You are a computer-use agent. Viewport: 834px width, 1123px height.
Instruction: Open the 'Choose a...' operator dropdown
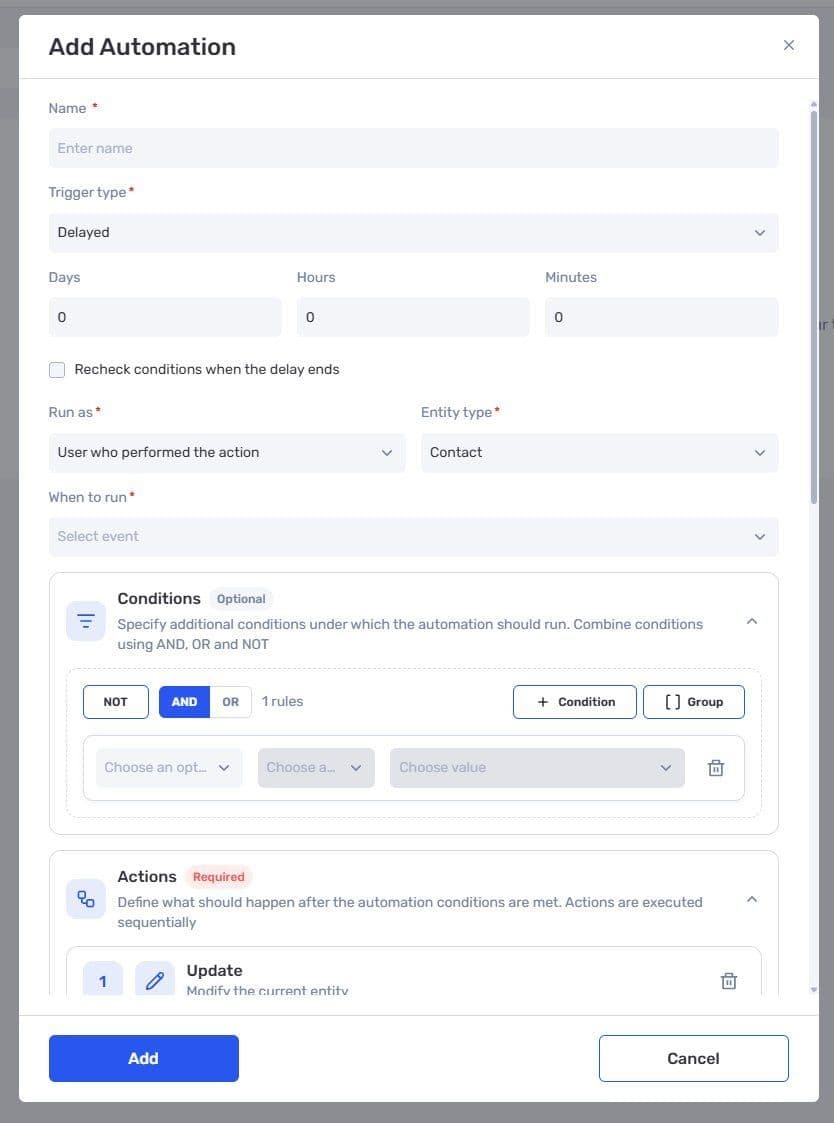pos(316,768)
